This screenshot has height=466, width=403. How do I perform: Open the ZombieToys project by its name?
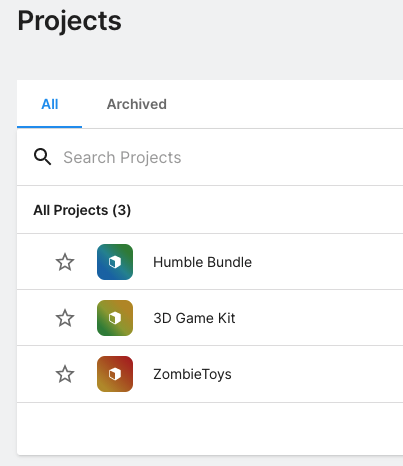[192, 374]
